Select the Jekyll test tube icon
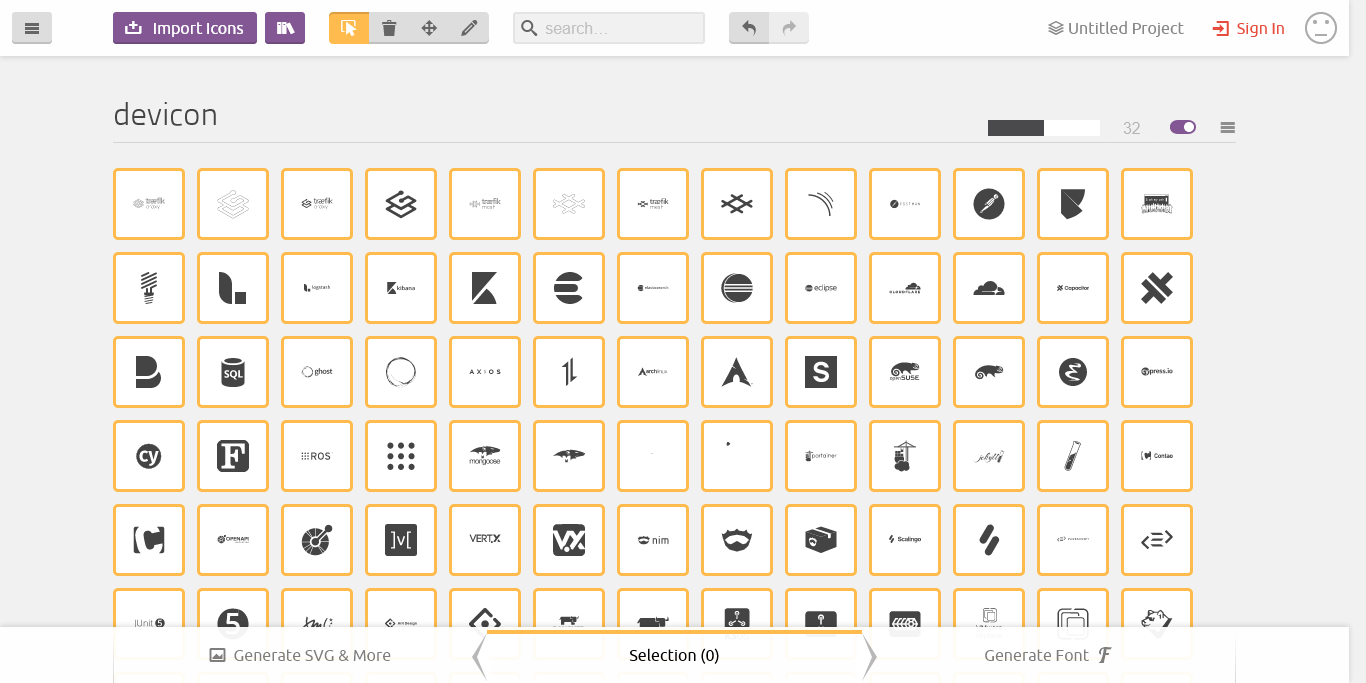This screenshot has width=1366, height=683. [1073, 456]
